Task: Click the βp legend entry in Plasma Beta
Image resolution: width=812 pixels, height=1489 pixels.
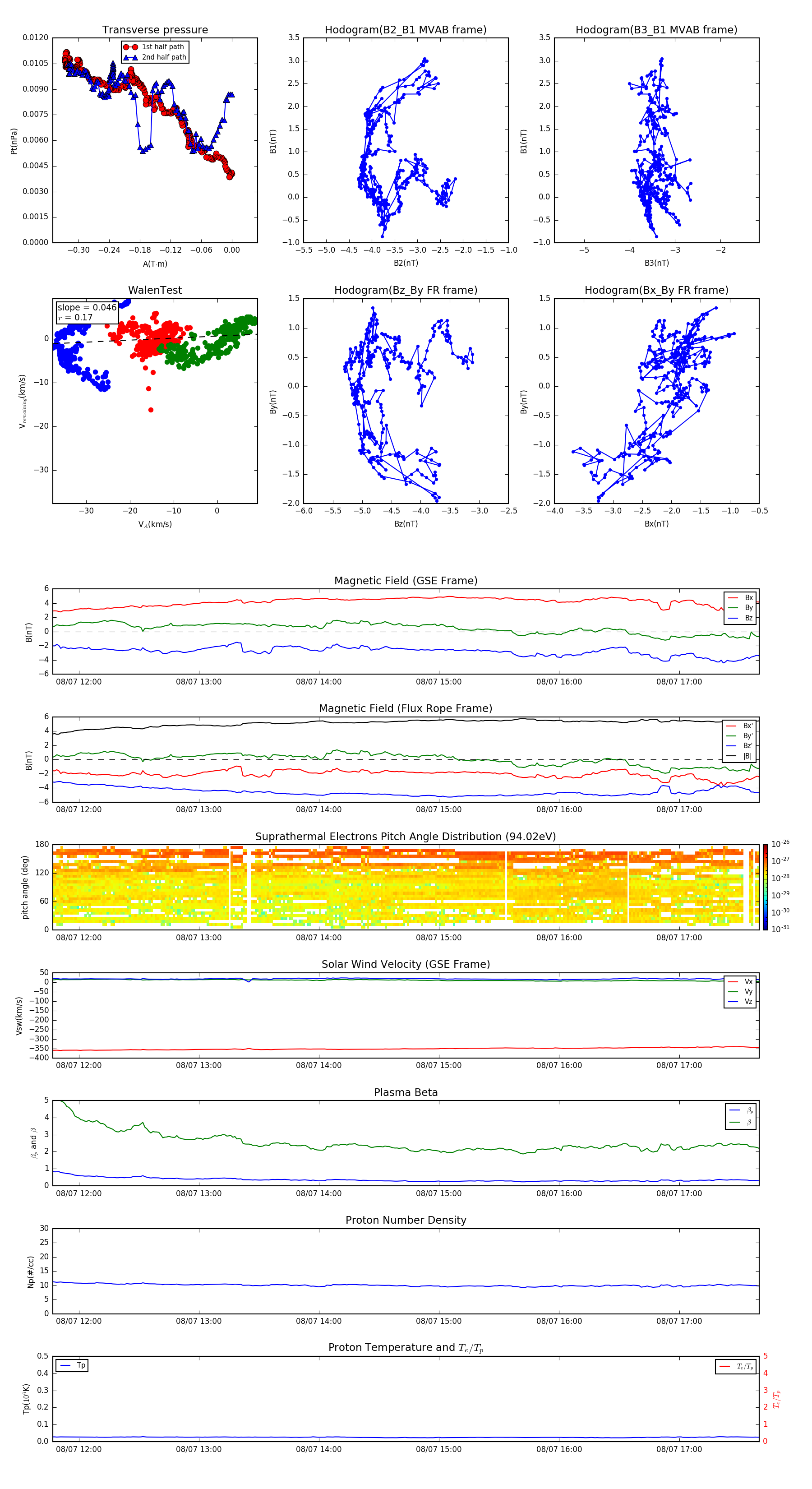Action: pyautogui.click(x=742, y=1110)
